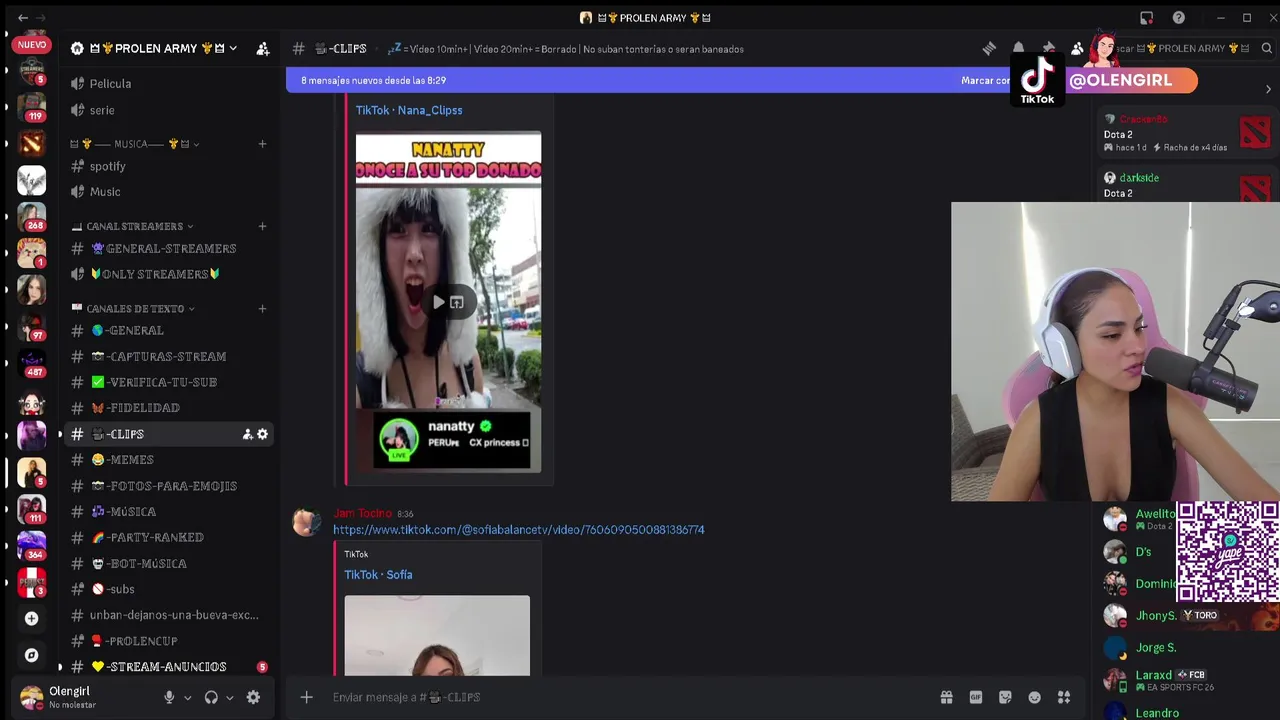Open edit channel gear on CLIPS channel

(x=262, y=434)
